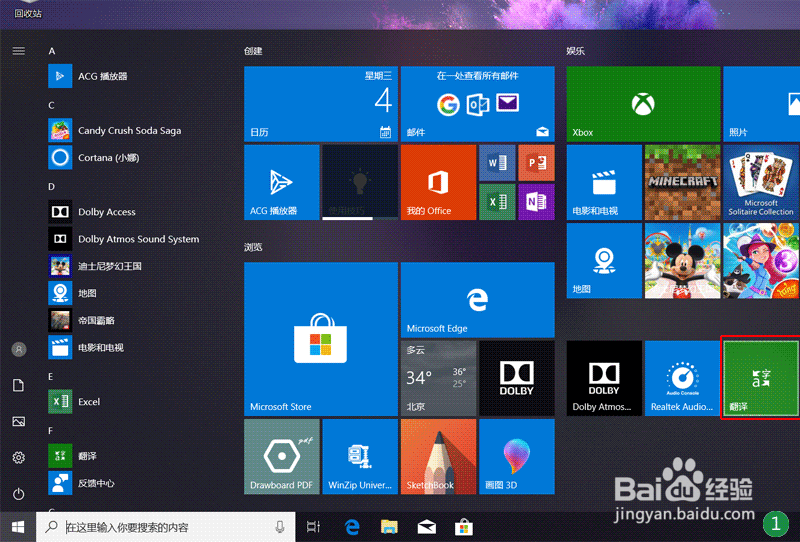Open the 照片 photos tile

coord(761,104)
